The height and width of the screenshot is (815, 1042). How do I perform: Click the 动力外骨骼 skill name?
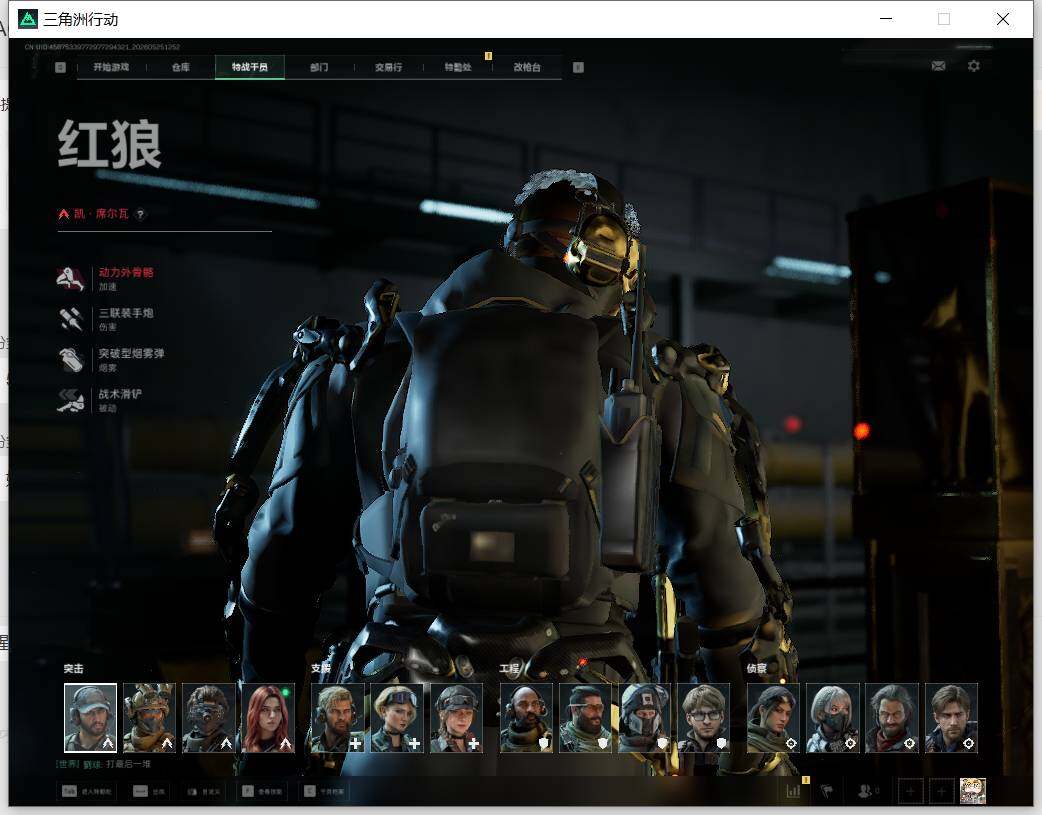(x=126, y=273)
